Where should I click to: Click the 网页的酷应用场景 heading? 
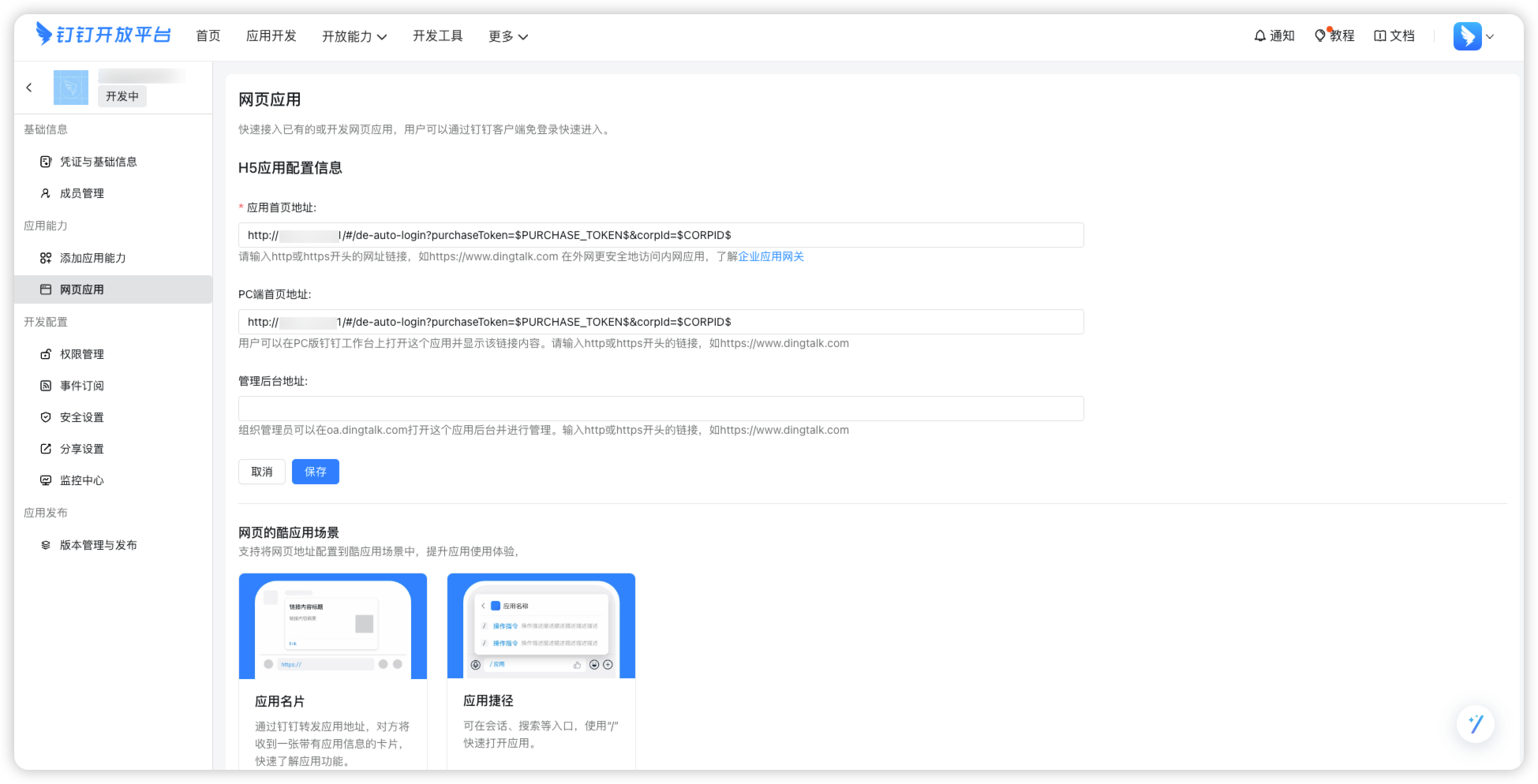(289, 532)
